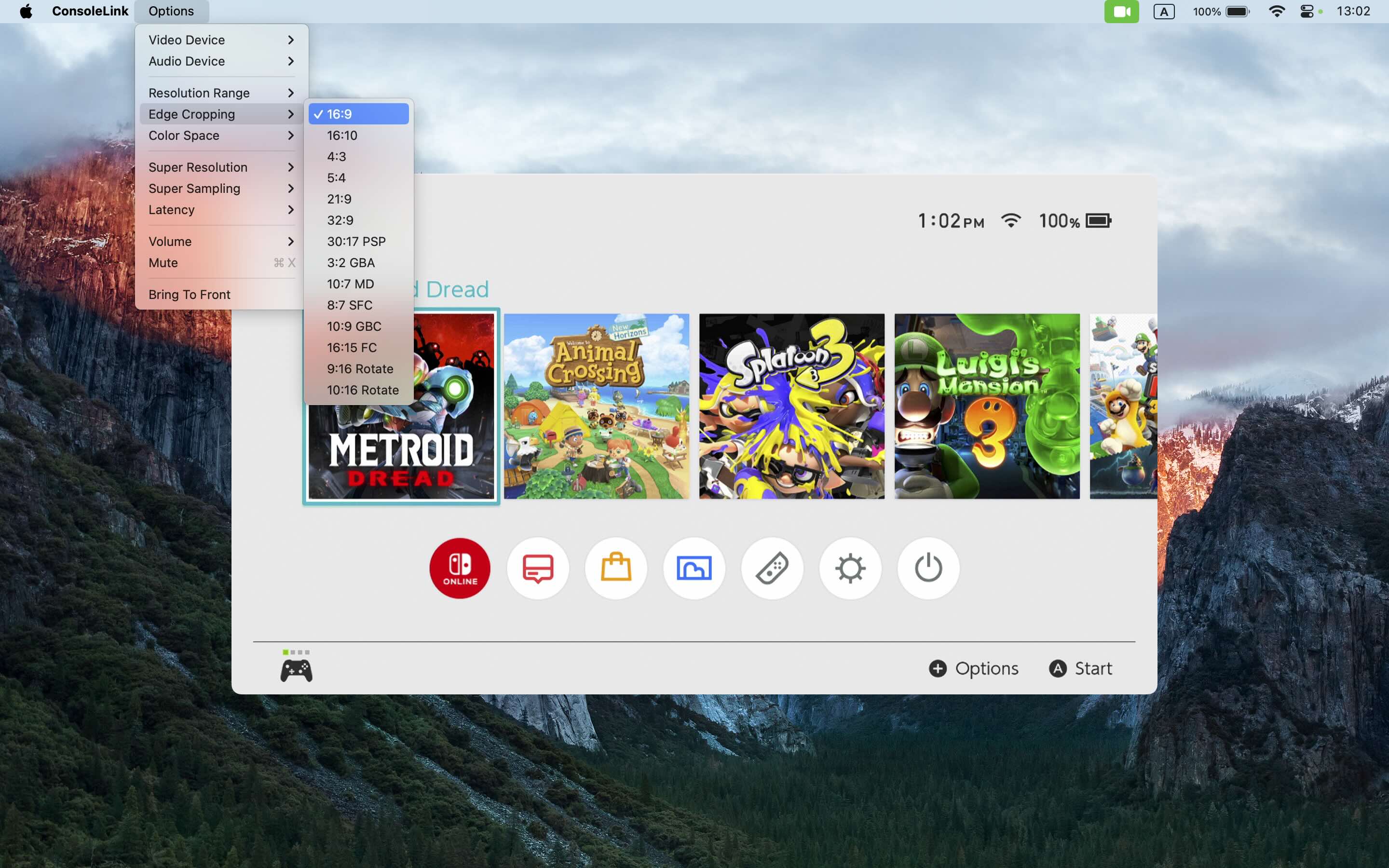
Task: Select the Luigi's Mansion 3 game tile
Action: 987,406
